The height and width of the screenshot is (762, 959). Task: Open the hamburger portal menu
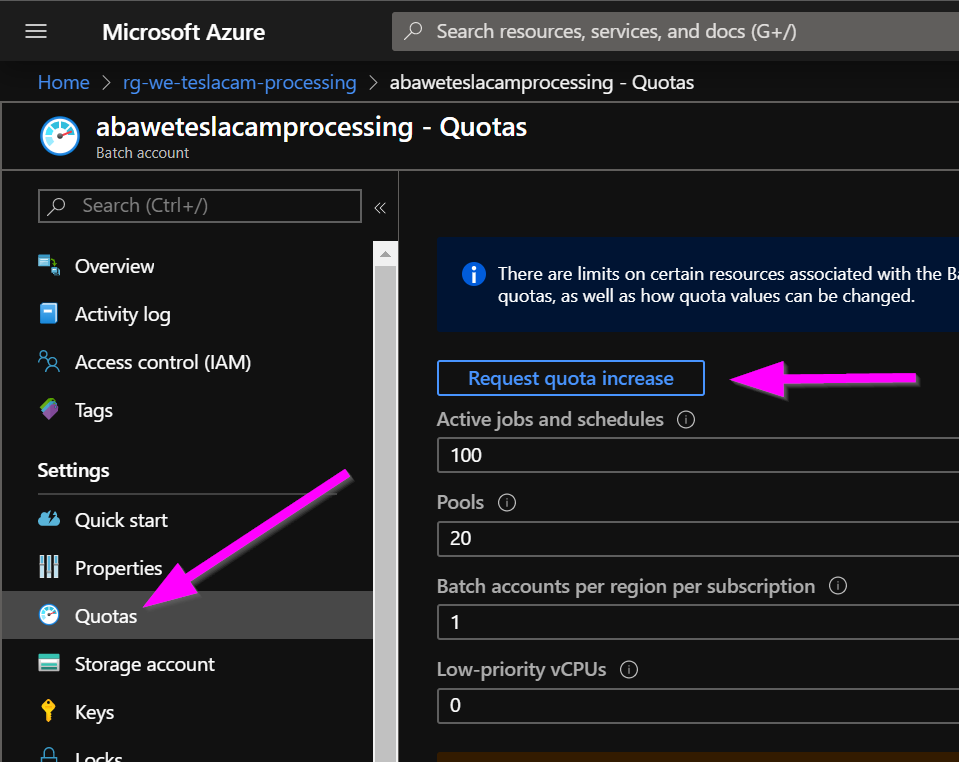[x=36, y=31]
